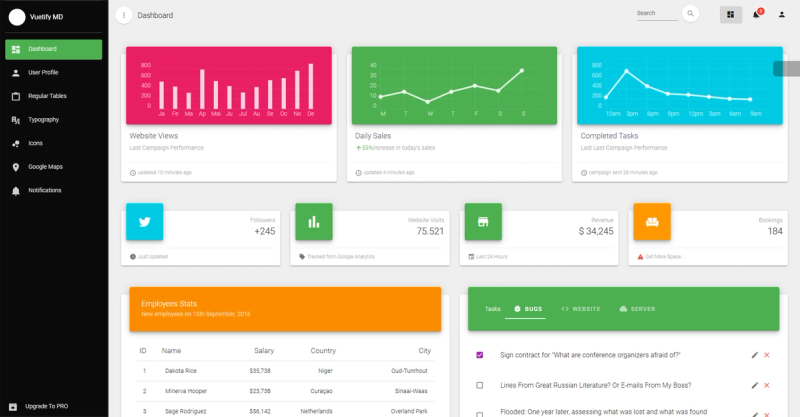
Task: Click the Salary column header
Action: pyautogui.click(x=264, y=351)
